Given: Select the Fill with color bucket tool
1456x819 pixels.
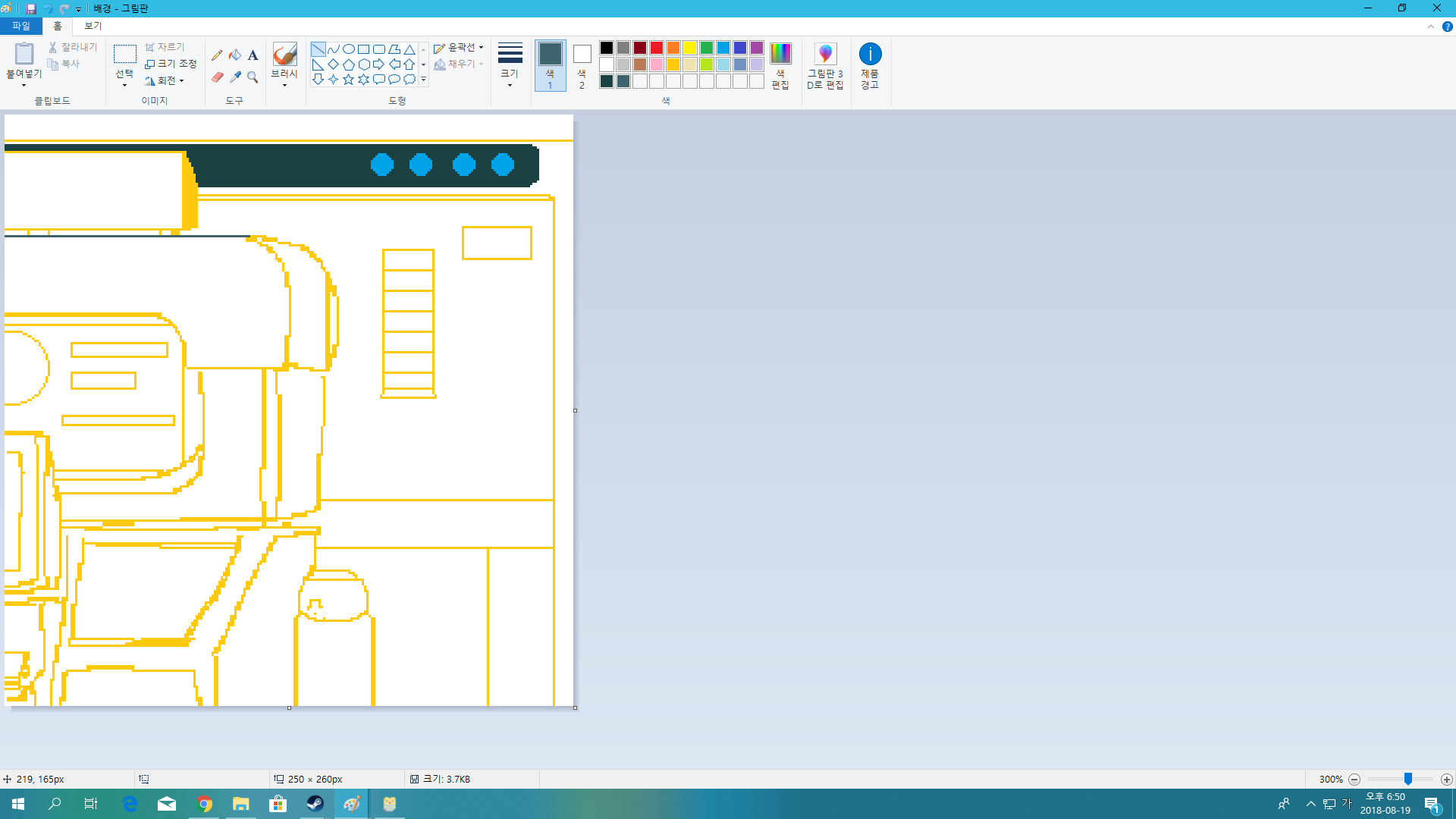Looking at the screenshot, I should (235, 55).
